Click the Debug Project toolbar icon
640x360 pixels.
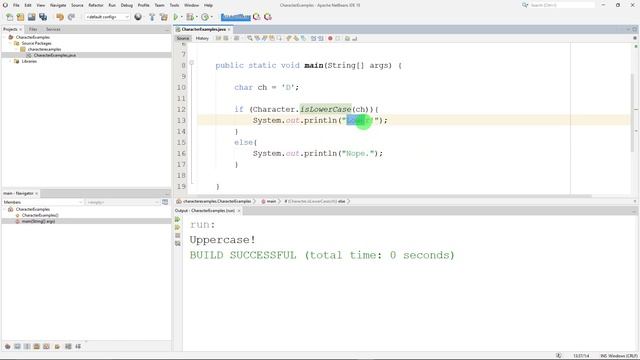[x=190, y=17]
